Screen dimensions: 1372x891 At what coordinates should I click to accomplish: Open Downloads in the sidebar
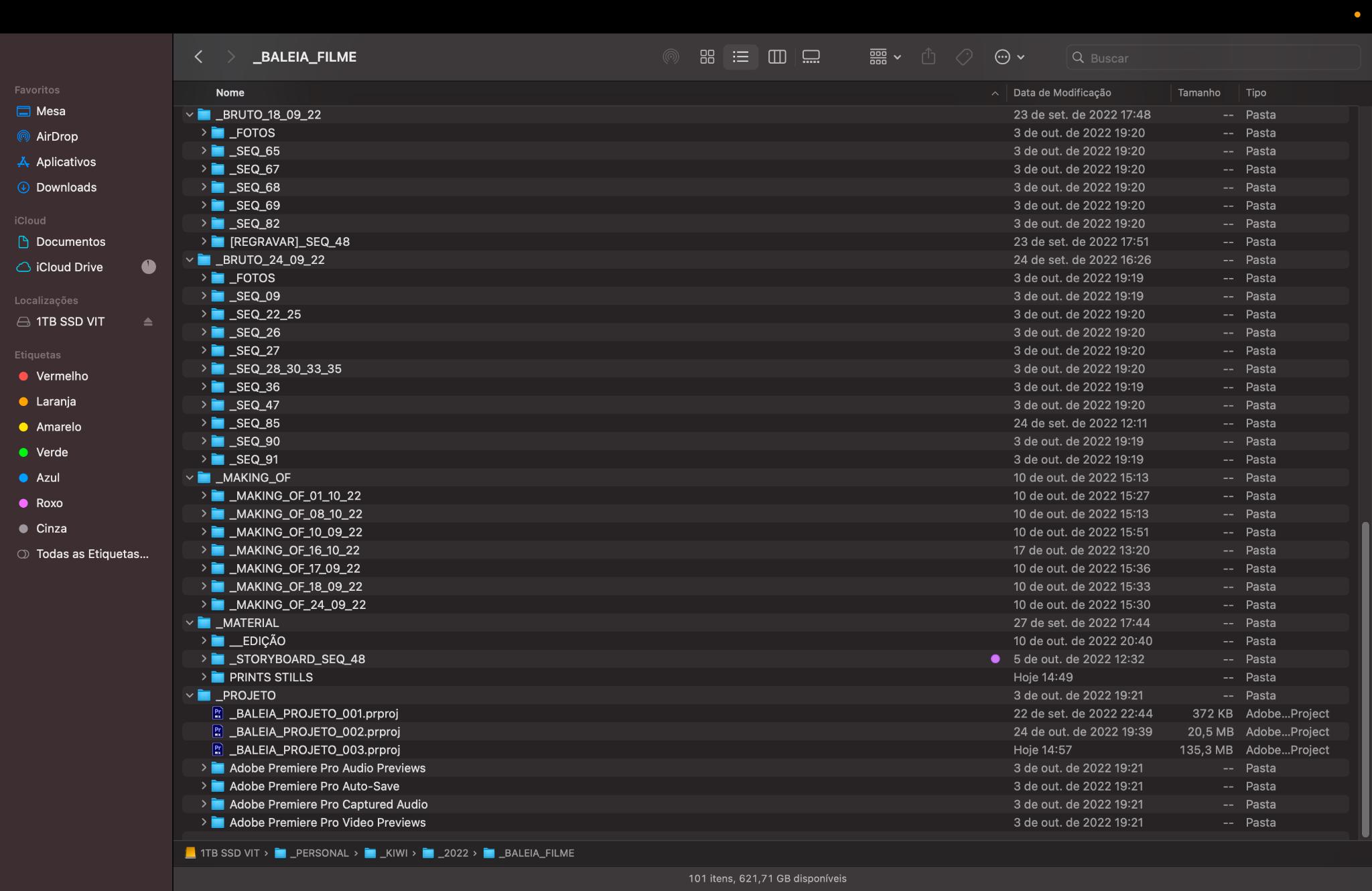point(66,188)
